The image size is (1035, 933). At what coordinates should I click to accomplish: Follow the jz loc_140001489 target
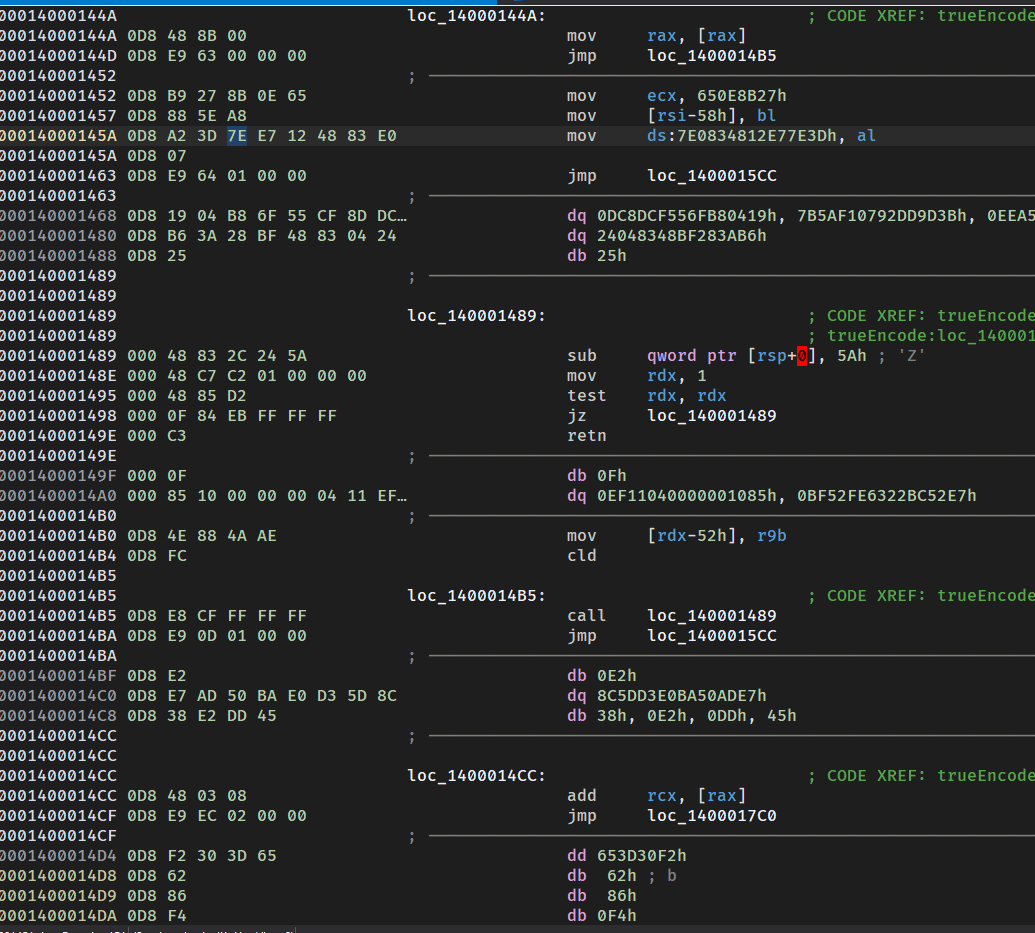coord(711,416)
